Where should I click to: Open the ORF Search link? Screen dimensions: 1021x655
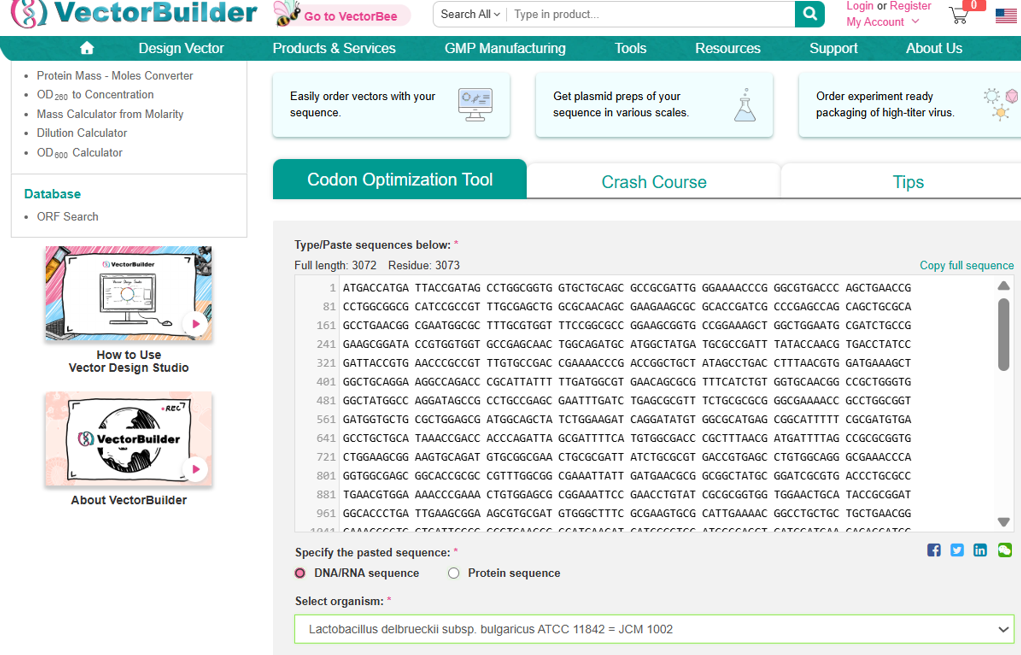(67, 216)
